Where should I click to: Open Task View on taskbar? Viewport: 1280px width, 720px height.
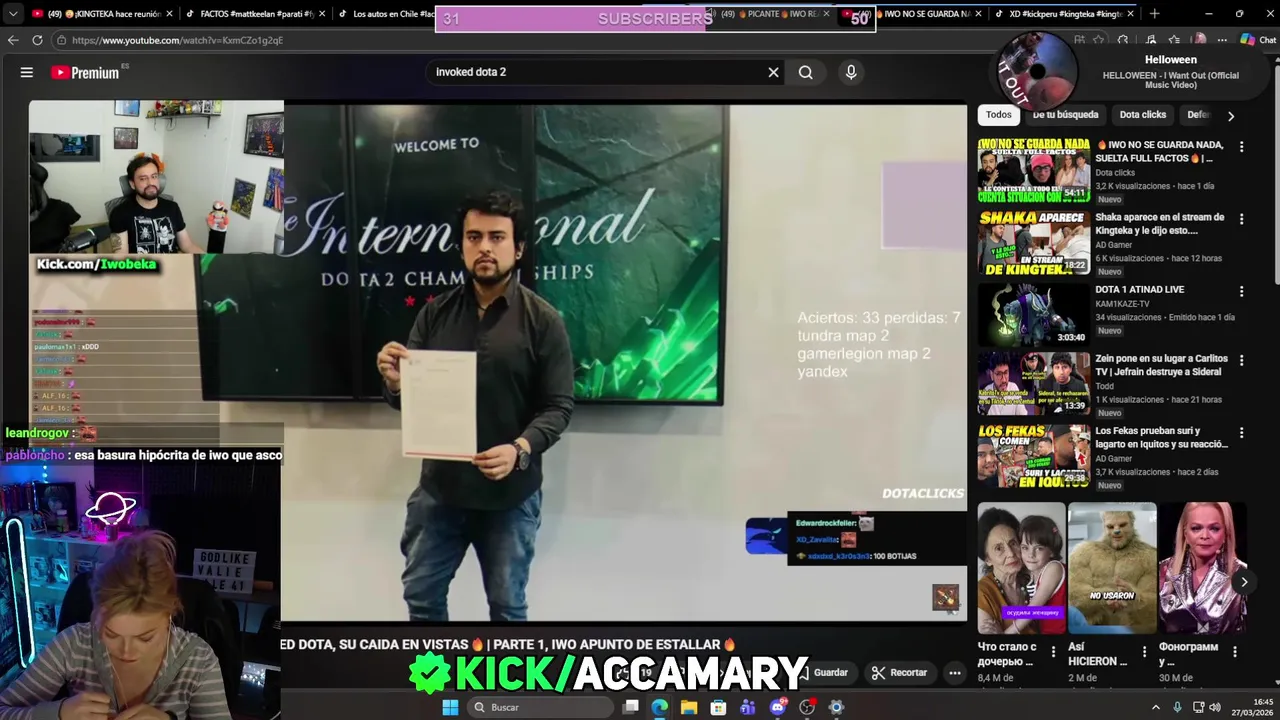point(631,707)
